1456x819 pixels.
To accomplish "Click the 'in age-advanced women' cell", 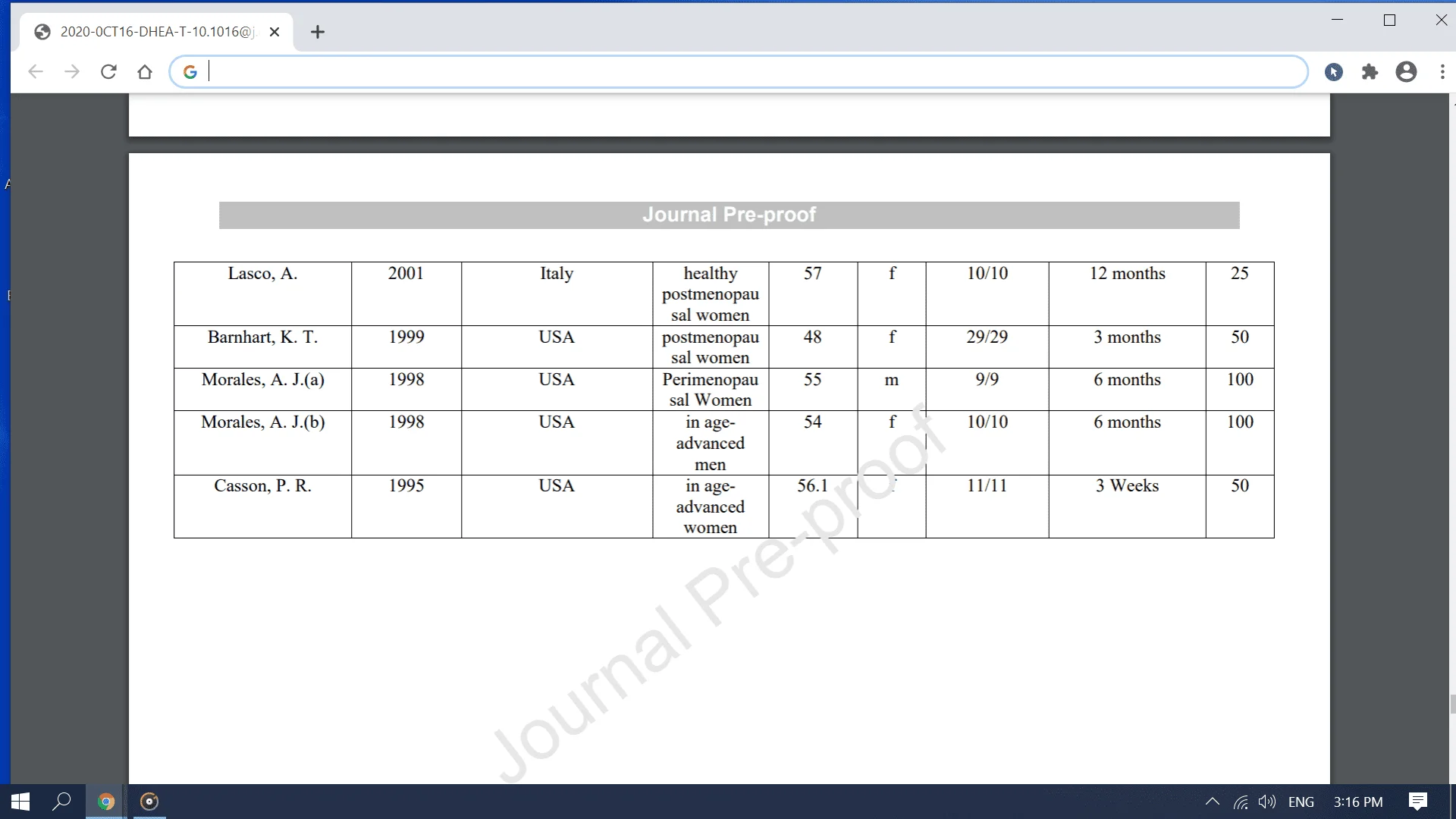I will click(711, 507).
